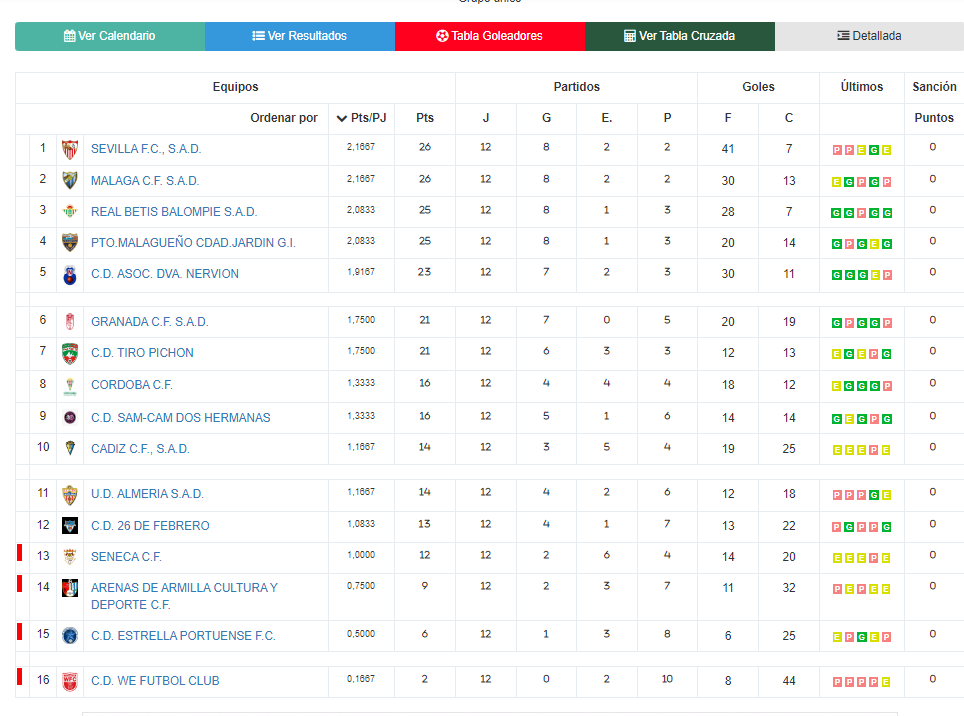964x716 pixels.
Task: Click the C.D. 26 de Febrero crest
Action: pyautogui.click(x=70, y=525)
